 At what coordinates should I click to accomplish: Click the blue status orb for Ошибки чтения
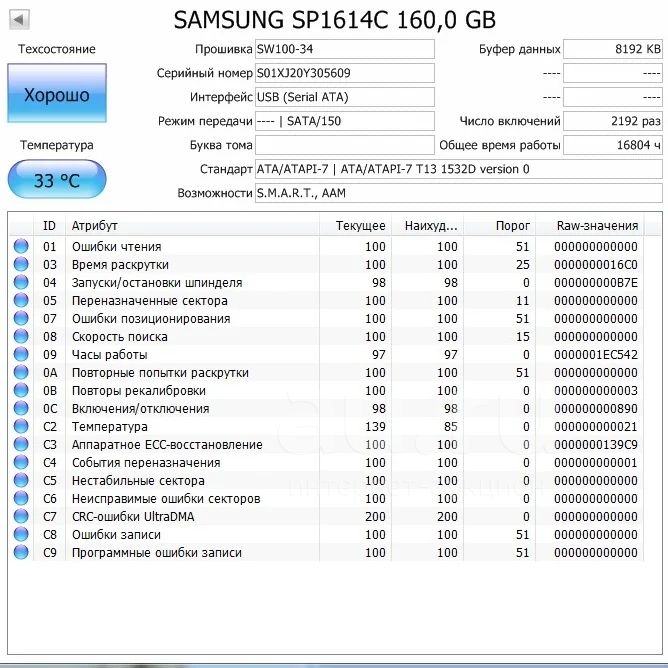coord(21,247)
